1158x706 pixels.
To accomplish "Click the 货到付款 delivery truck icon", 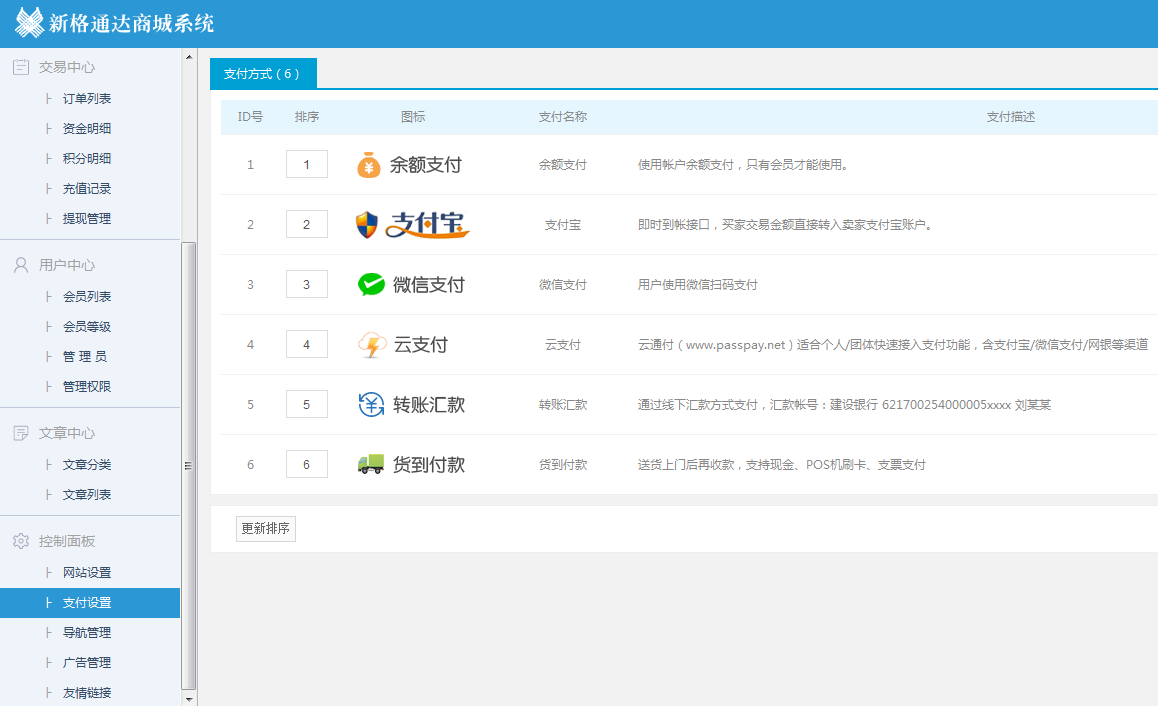I will [x=371, y=465].
